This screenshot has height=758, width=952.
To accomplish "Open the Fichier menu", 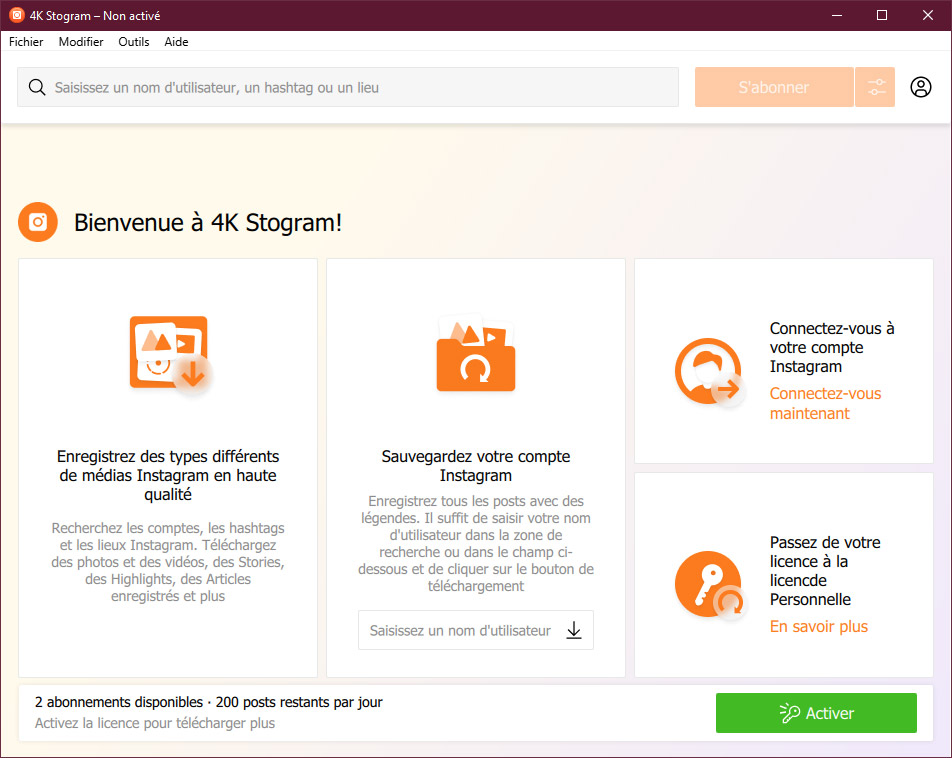I will point(26,42).
